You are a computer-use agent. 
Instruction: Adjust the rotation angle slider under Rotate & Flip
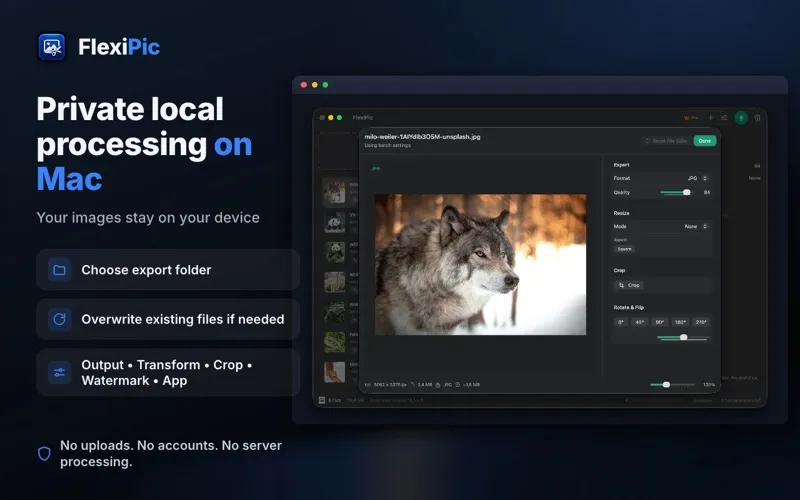coord(683,337)
